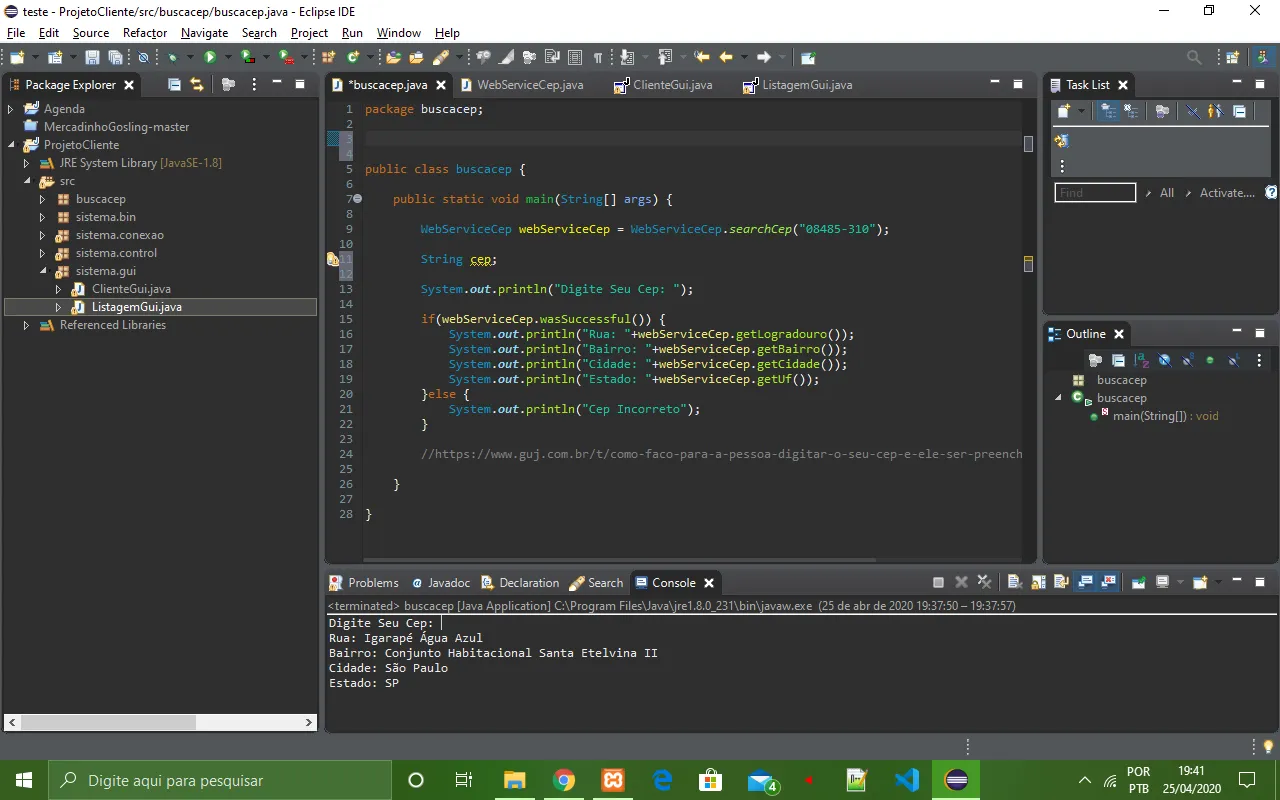
Task: Click the Find field in Task List
Action: [x=1095, y=193]
